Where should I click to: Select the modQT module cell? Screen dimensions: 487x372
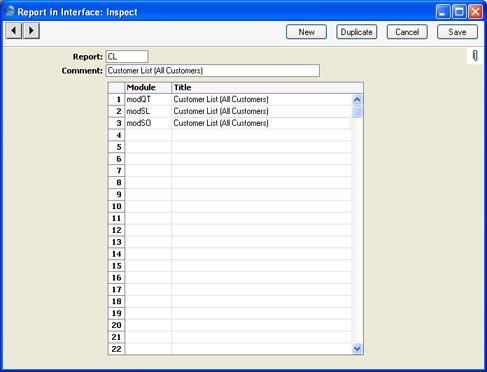tap(148, 99)
